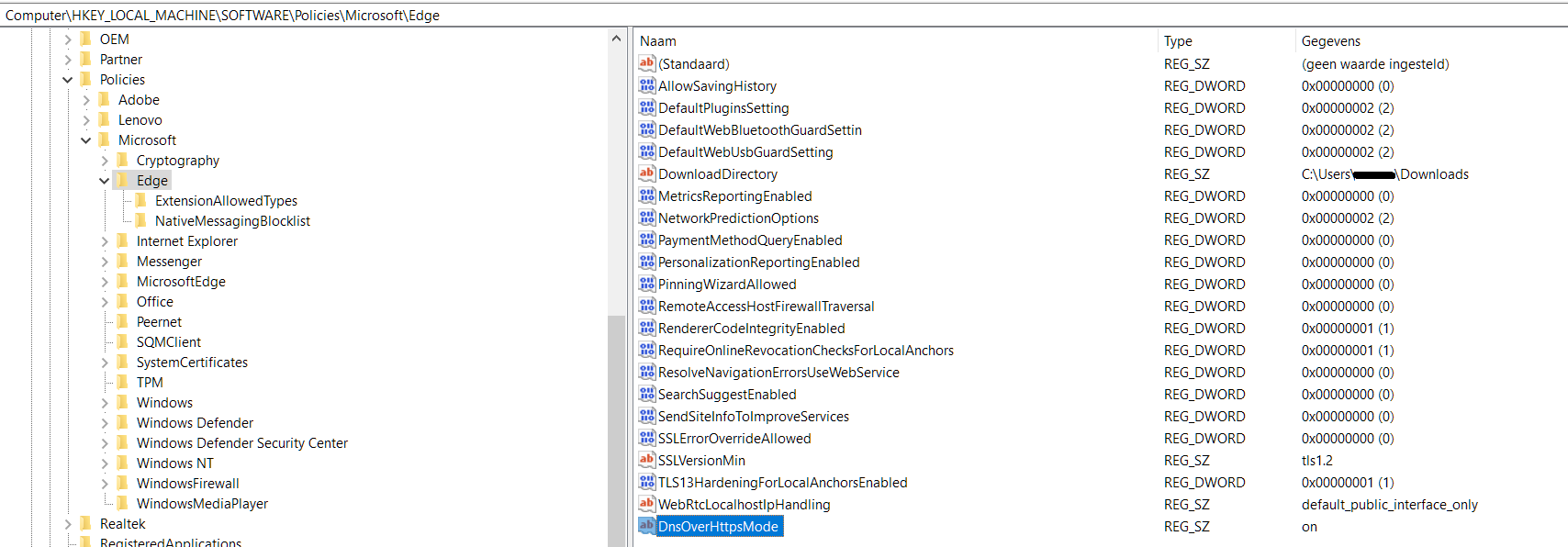The width and height of the screenshot is (1568, 547).
Task: Expand the Windows Defender Security Center key
Action: point(105,443)
